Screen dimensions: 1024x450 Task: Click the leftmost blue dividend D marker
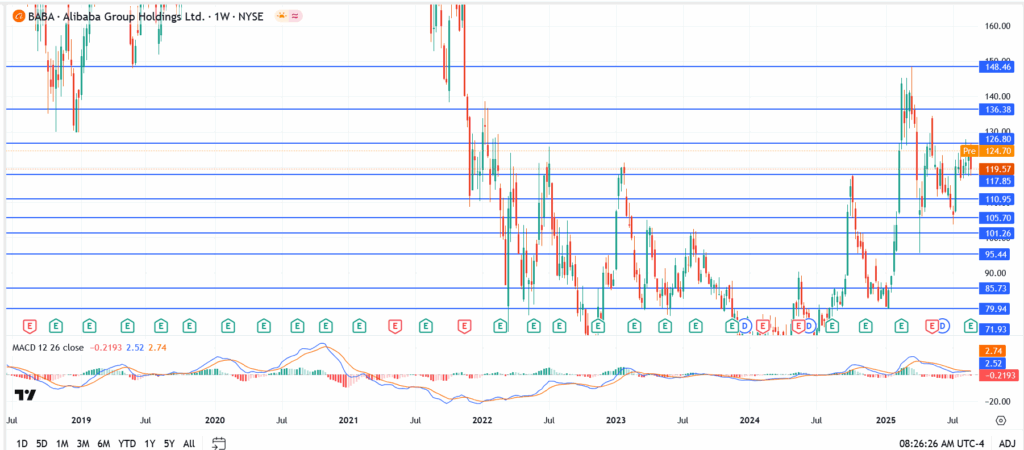pos(745,326)
